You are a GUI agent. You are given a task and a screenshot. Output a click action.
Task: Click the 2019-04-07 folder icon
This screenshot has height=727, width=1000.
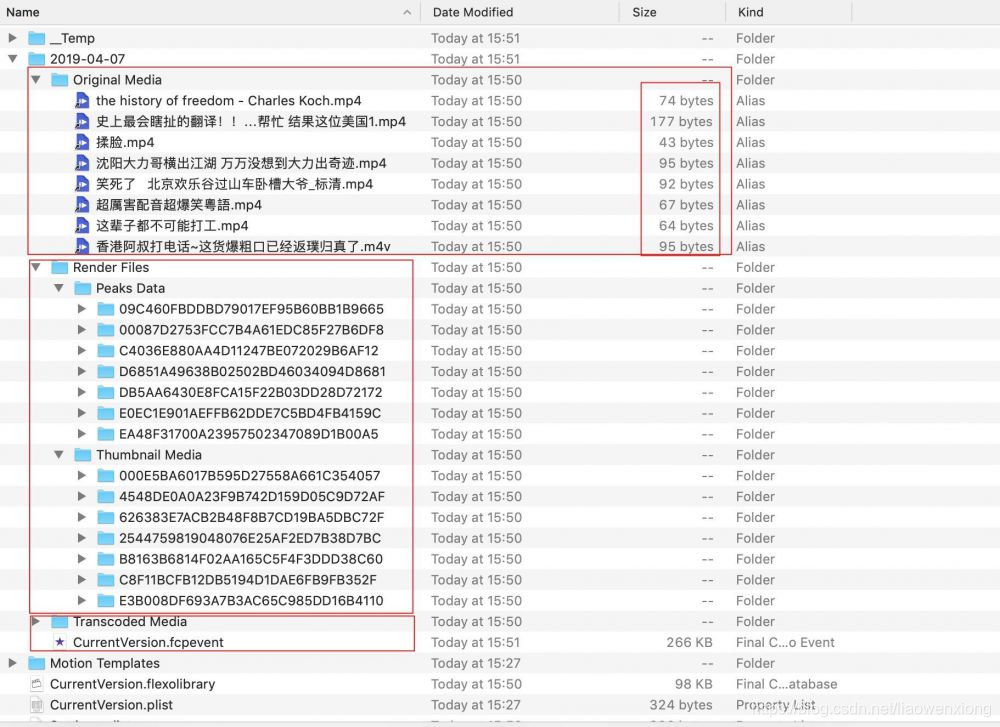click(x=37, y=59)
